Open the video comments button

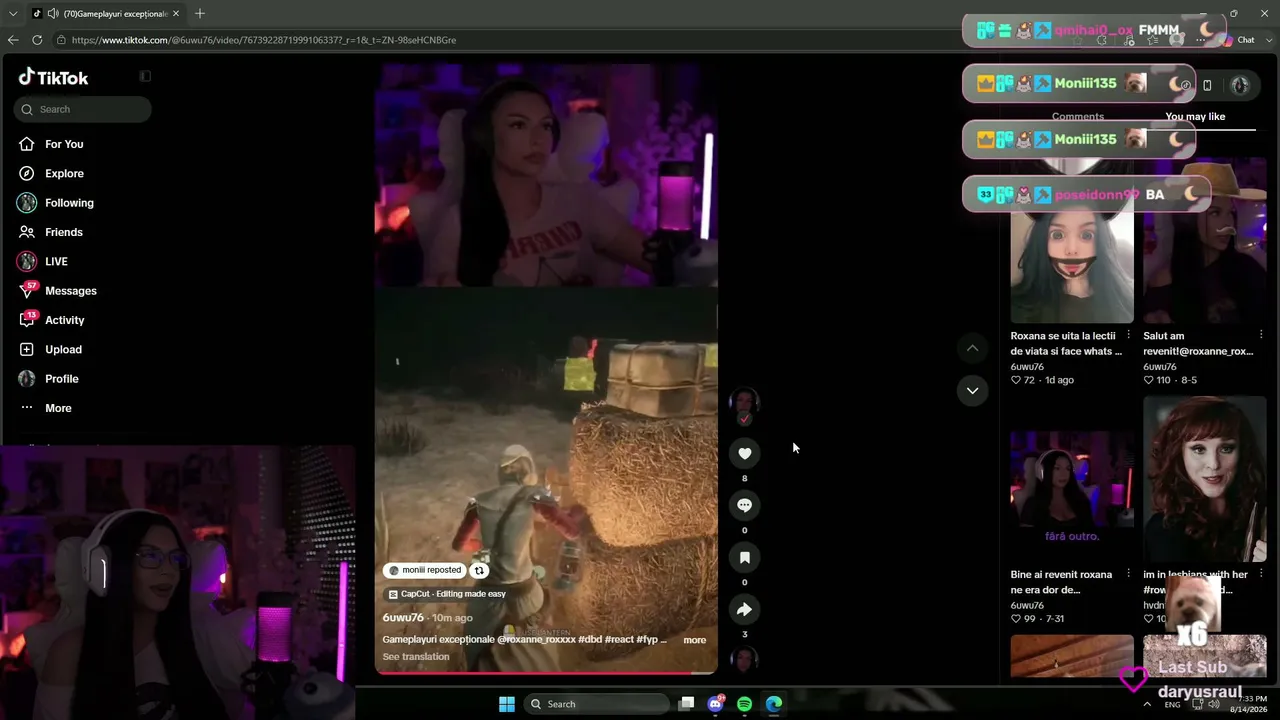coord(744,506)
